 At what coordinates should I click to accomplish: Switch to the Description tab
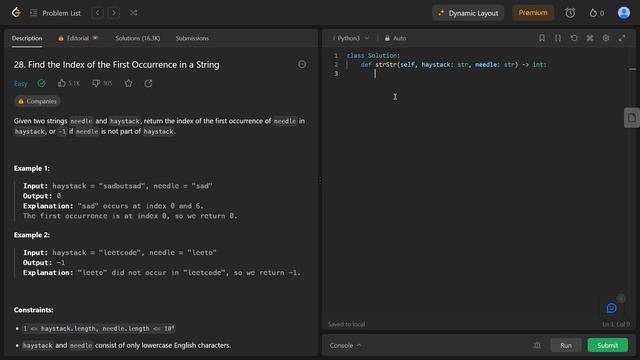[27, 38]
